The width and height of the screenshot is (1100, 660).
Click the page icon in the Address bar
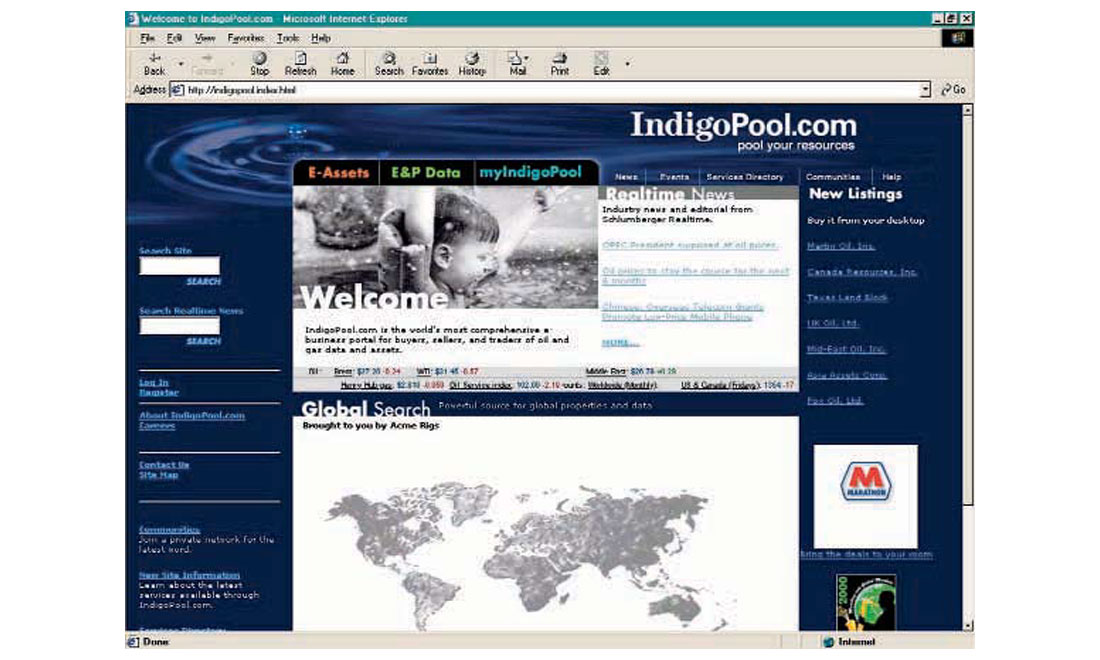(x=177, y=90)
